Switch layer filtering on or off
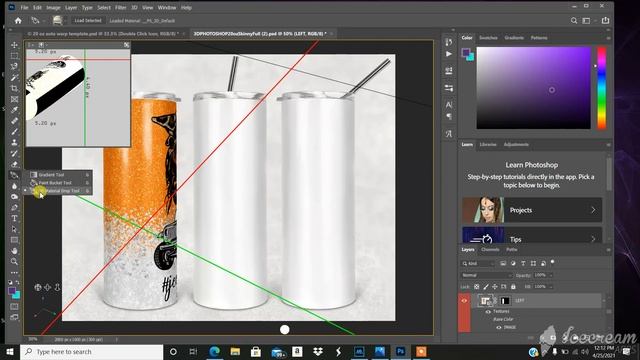This screenshot has height=360, width=640. 553,262
